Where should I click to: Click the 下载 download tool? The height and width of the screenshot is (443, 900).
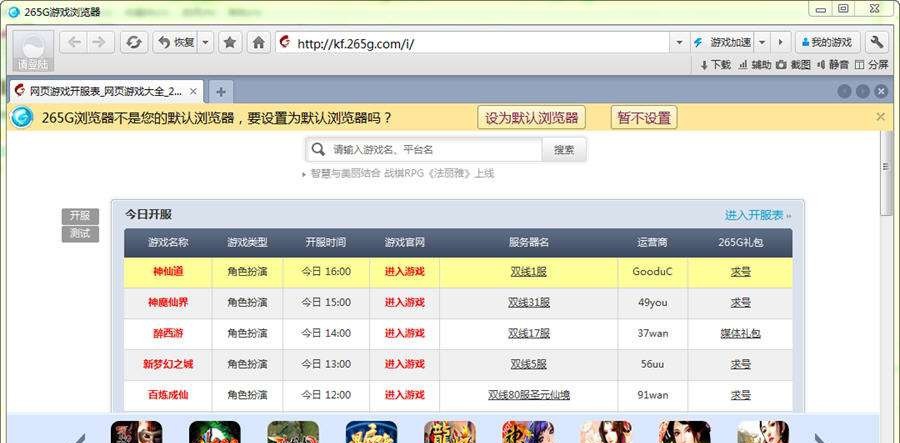(716, 65)
